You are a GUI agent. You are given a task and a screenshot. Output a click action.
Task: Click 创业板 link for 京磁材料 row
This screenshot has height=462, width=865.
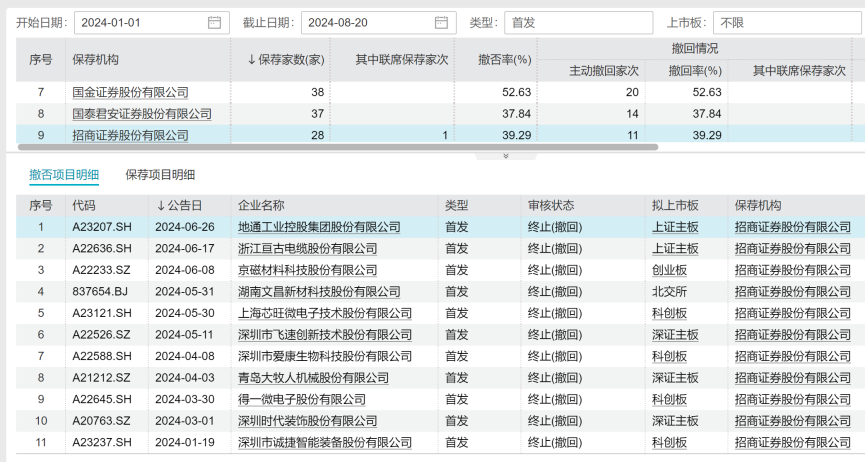[x=669, y=270]
